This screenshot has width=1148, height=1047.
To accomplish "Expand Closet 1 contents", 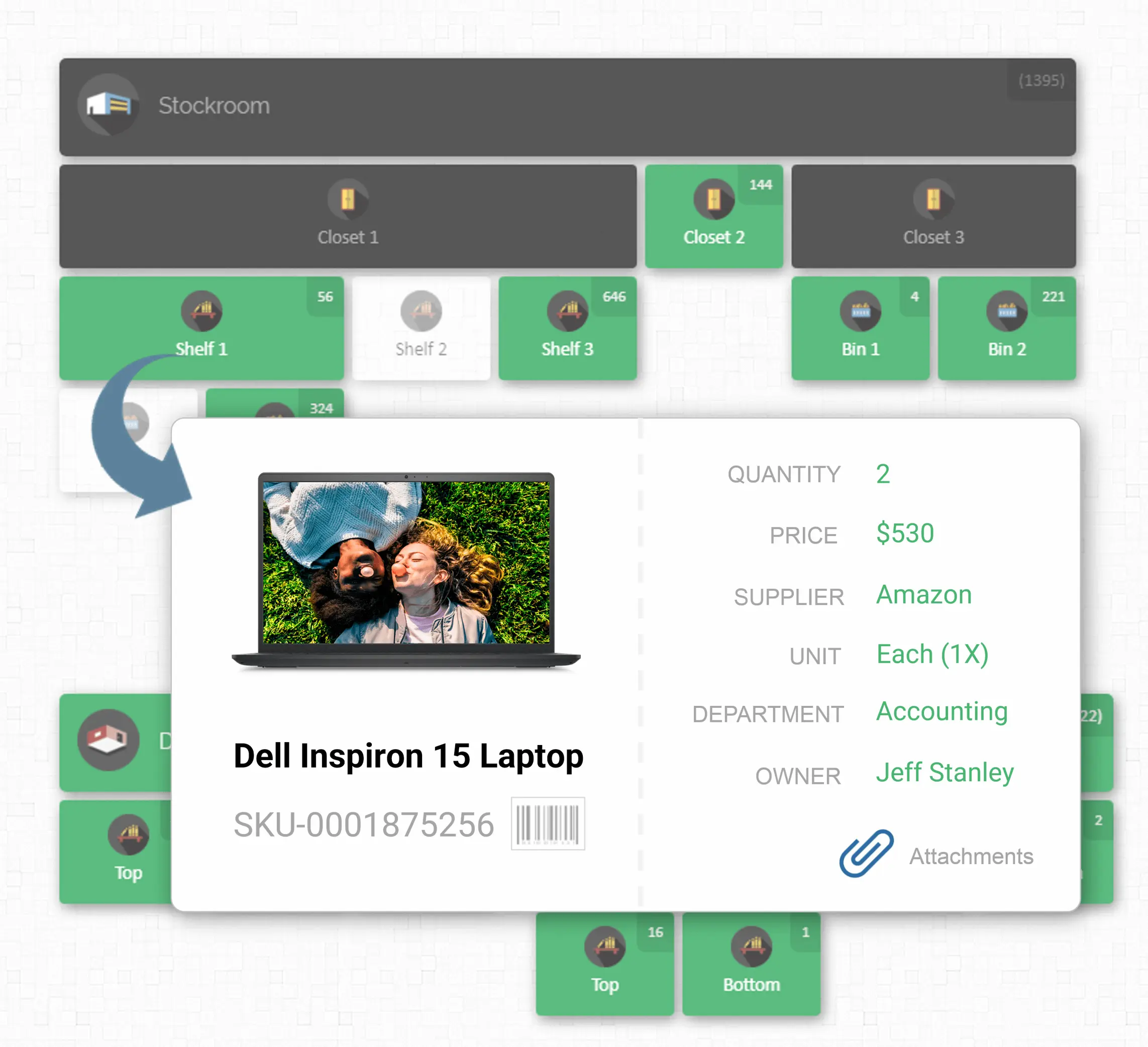I will [x=350, y=219].
